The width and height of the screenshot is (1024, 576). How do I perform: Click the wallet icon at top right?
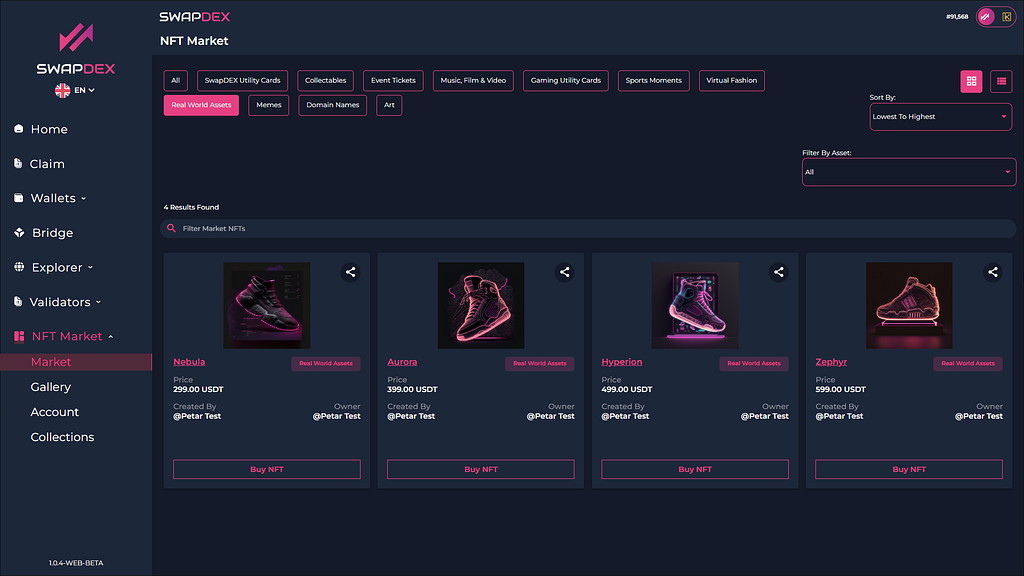pos(1006,16)
